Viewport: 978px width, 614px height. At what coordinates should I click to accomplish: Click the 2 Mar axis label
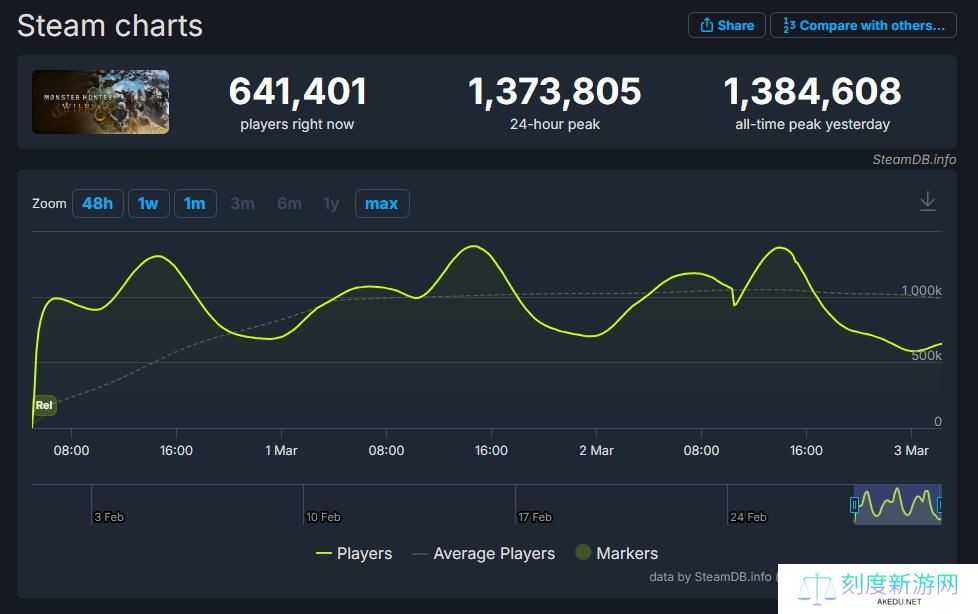pos(596,451)
